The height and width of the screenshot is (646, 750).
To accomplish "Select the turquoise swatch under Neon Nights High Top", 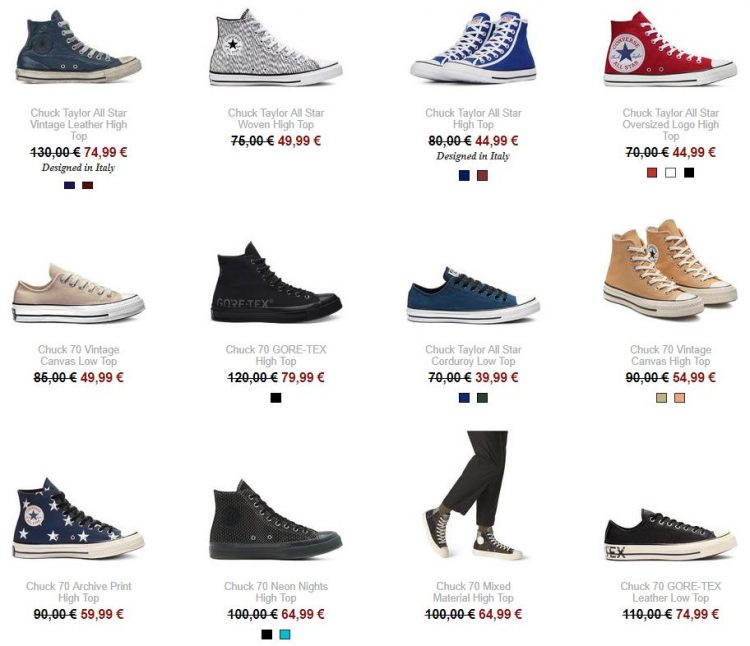I will click(x=285, y=635).
